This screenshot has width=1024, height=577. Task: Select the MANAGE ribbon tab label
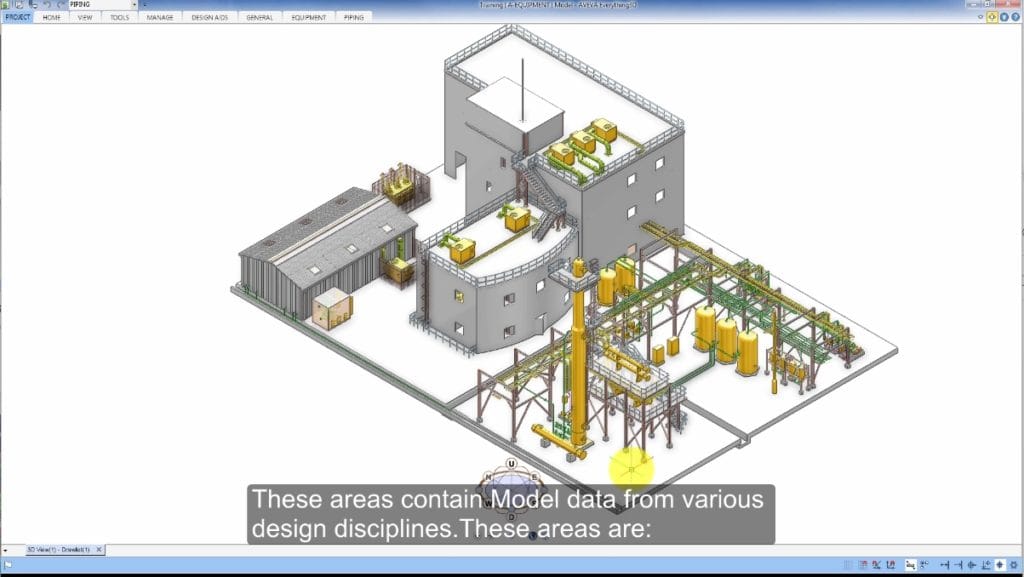160,16
